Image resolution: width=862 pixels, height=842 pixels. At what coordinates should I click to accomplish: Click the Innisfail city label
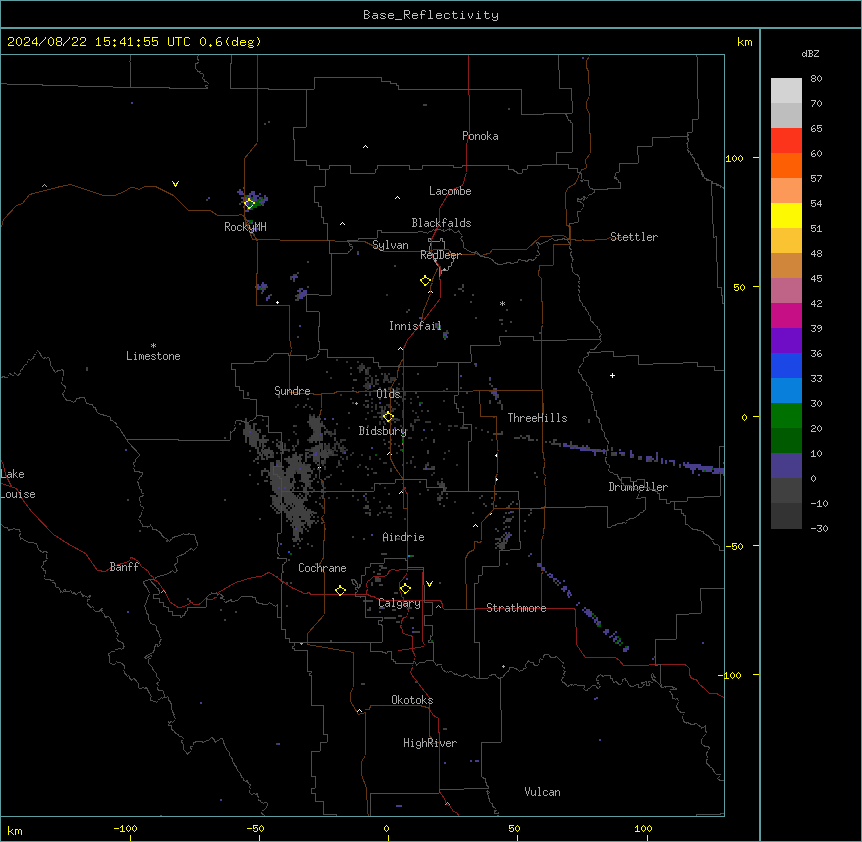click(x=415, y=326)
